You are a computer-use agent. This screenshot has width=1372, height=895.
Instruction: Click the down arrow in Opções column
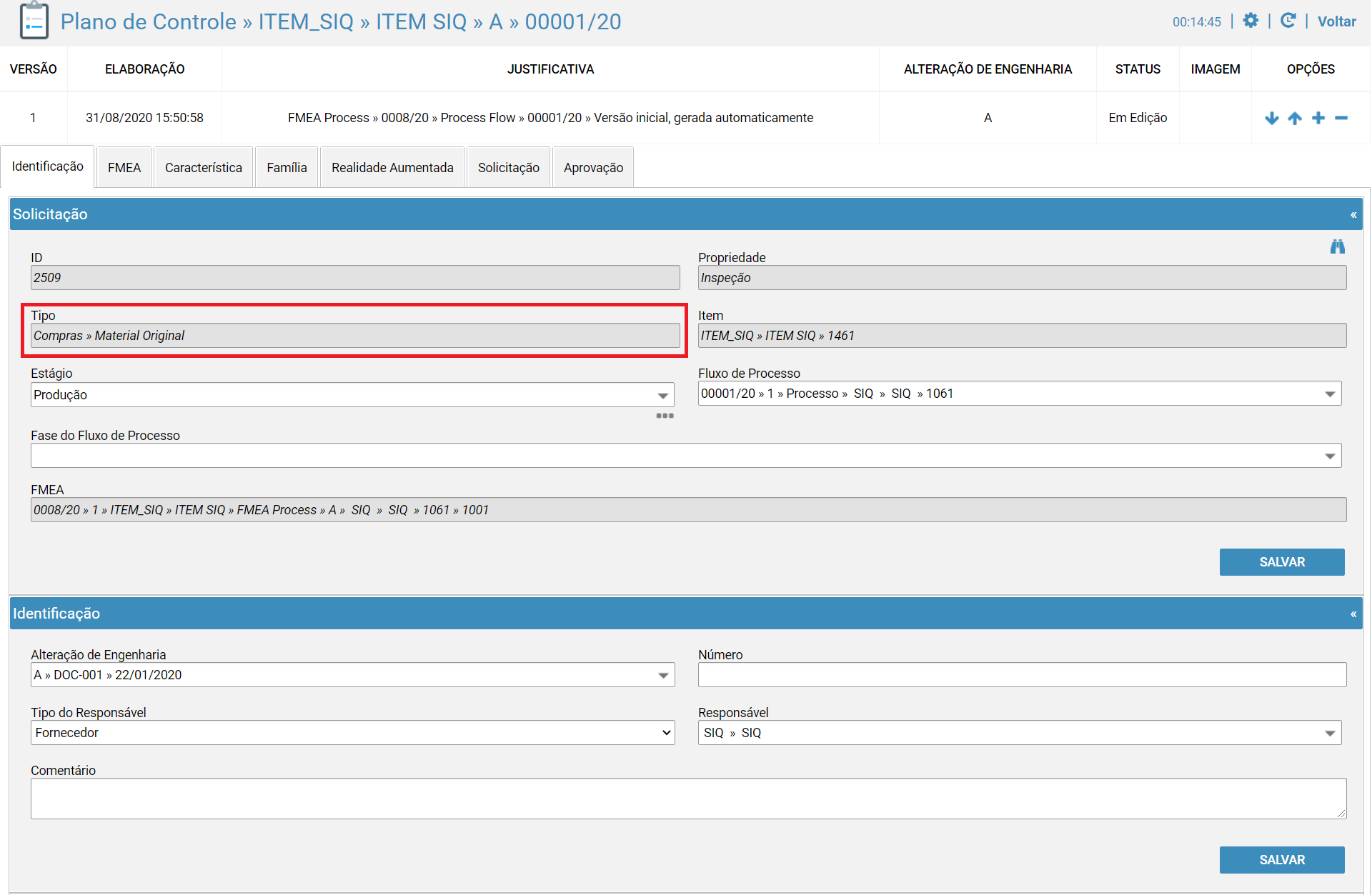1271,118
